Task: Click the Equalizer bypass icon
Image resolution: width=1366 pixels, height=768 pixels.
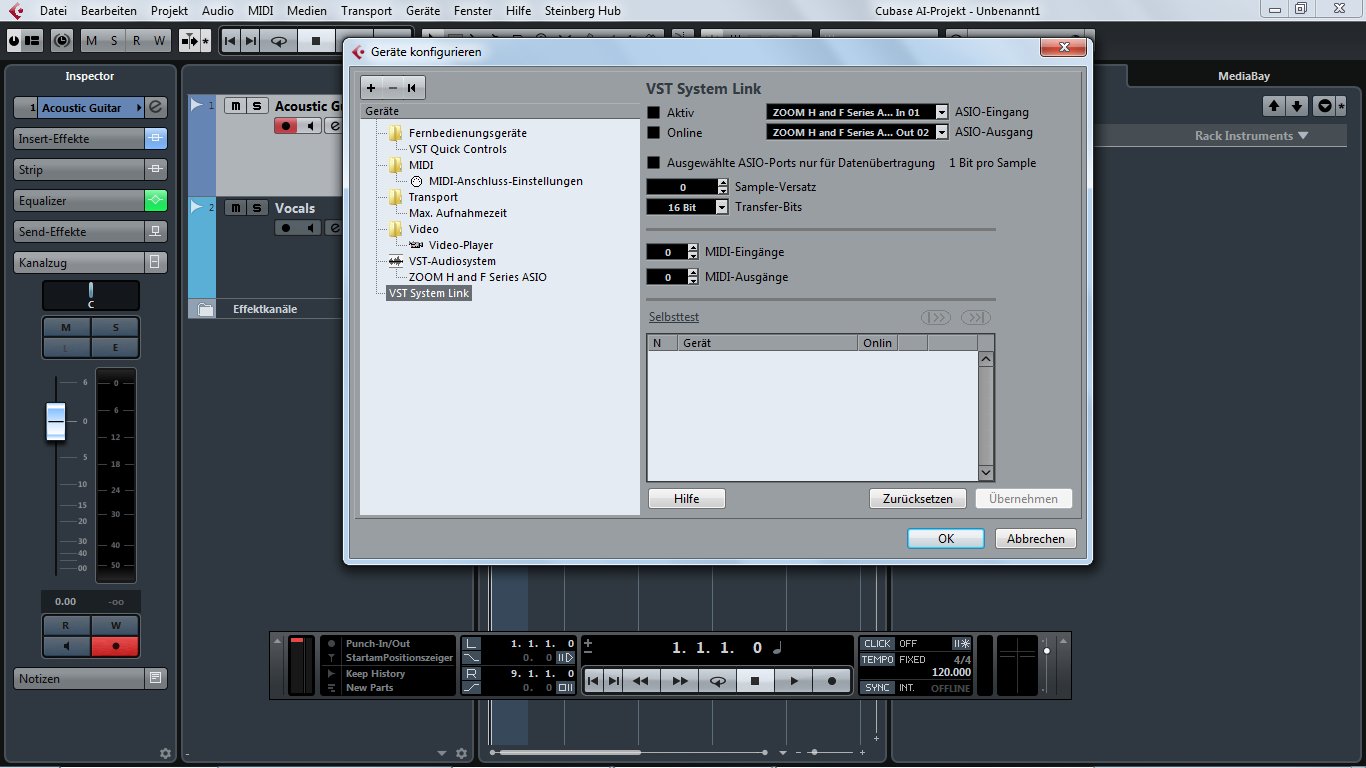Action: pos(156,201)
